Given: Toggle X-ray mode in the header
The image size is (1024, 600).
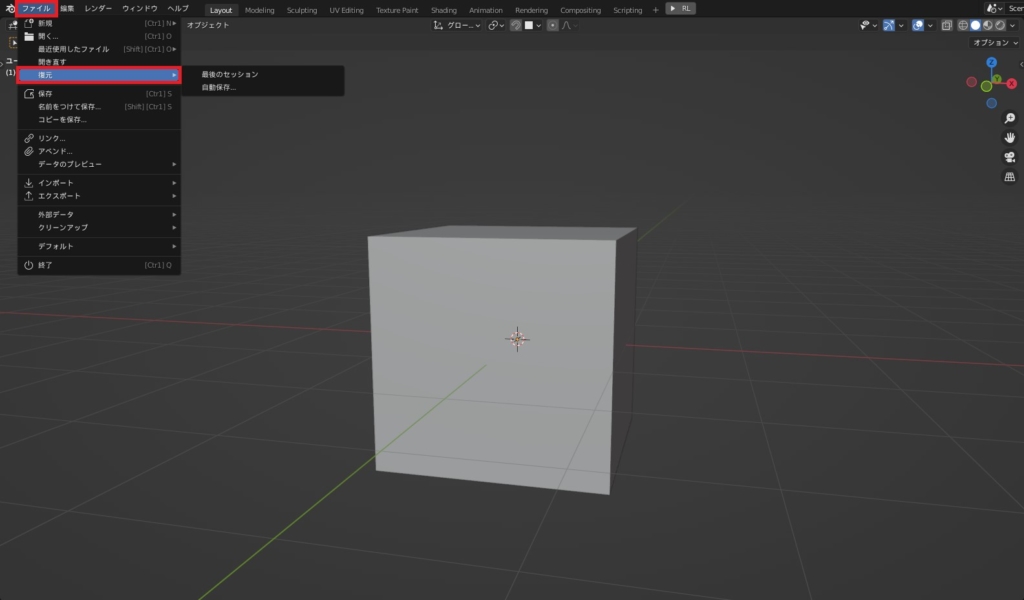Looking at the screenshot, I should (947, 25).
